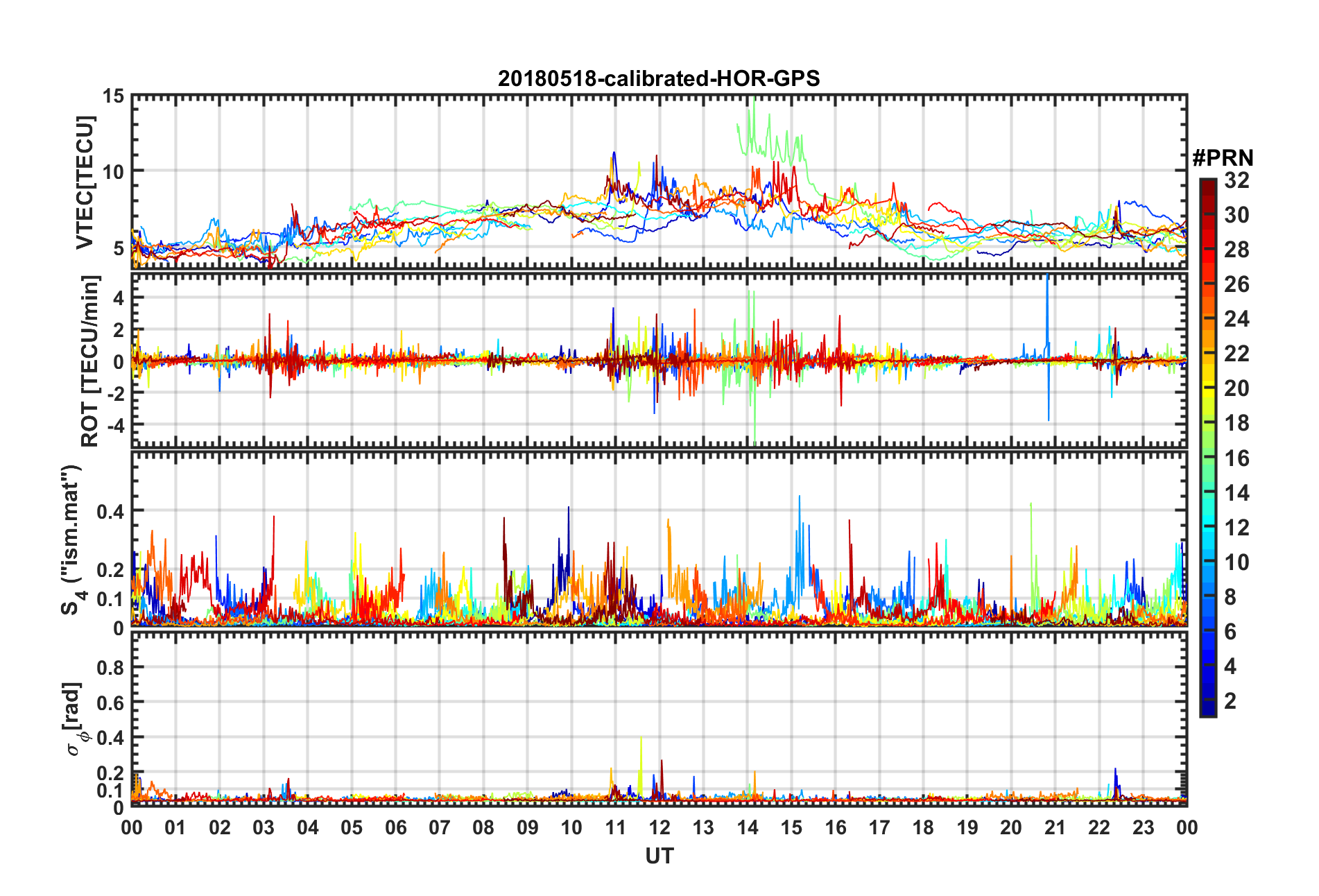Click colorbar tick label 24

1236,319
